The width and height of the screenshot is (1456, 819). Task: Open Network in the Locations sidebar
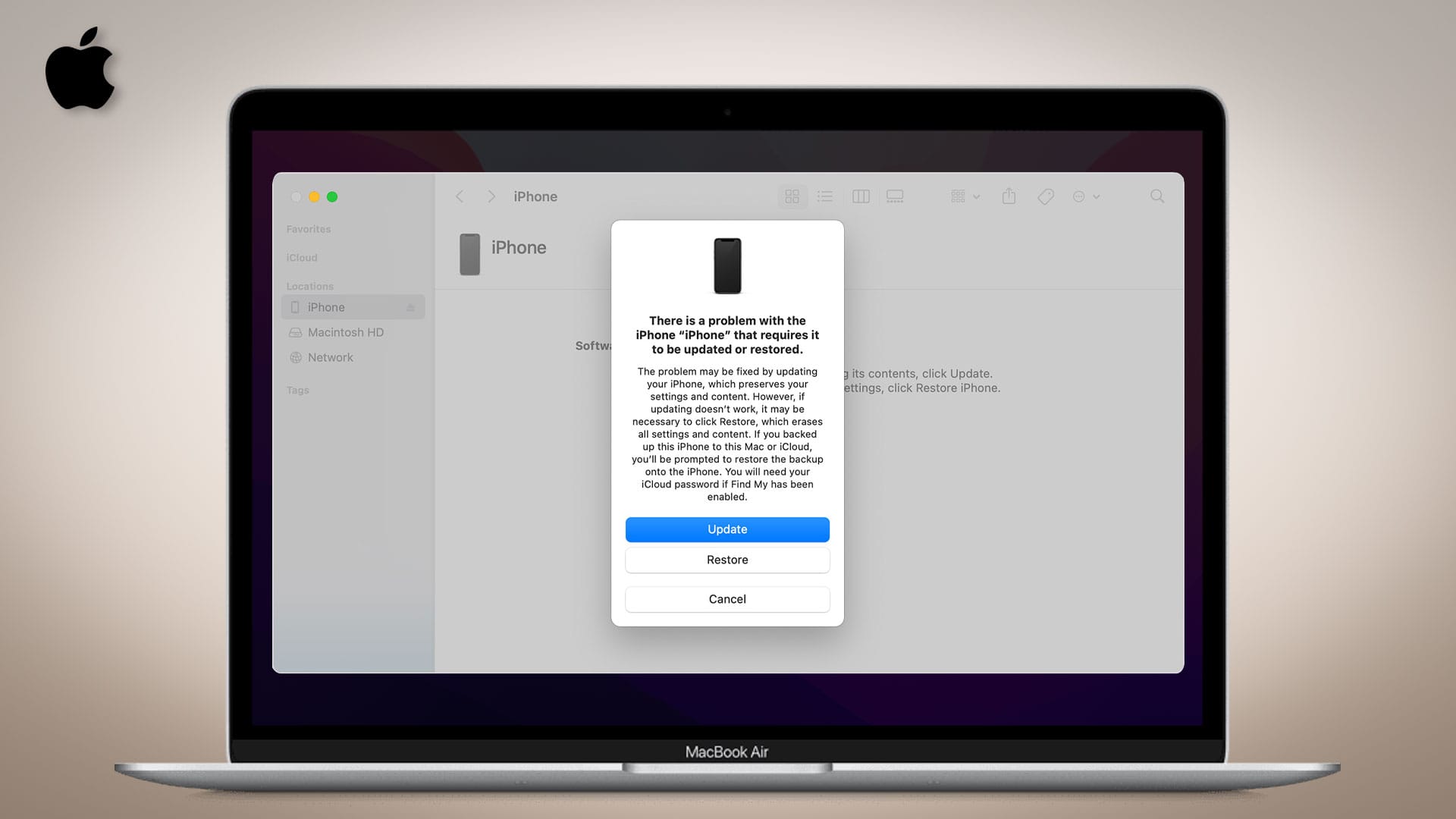point(331,357)
